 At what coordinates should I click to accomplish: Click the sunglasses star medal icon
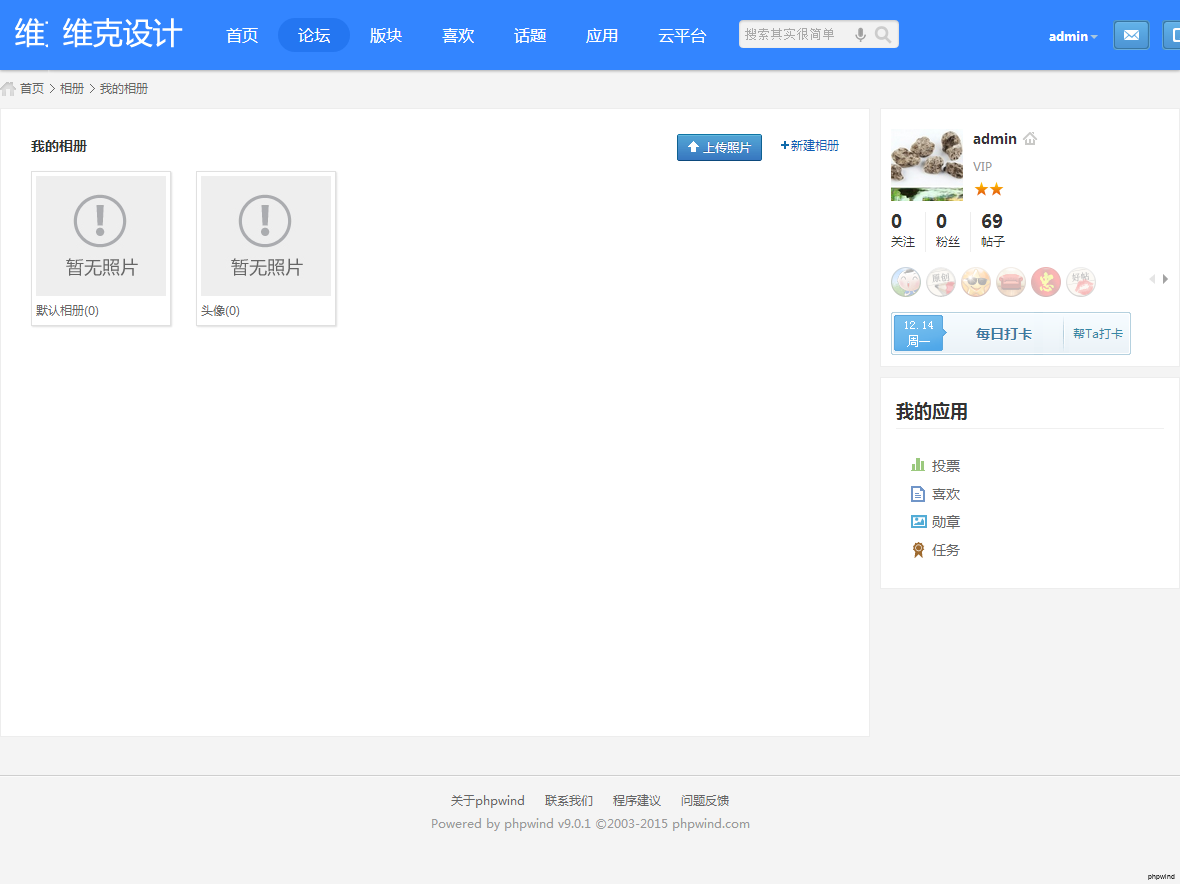click(976, 283)
